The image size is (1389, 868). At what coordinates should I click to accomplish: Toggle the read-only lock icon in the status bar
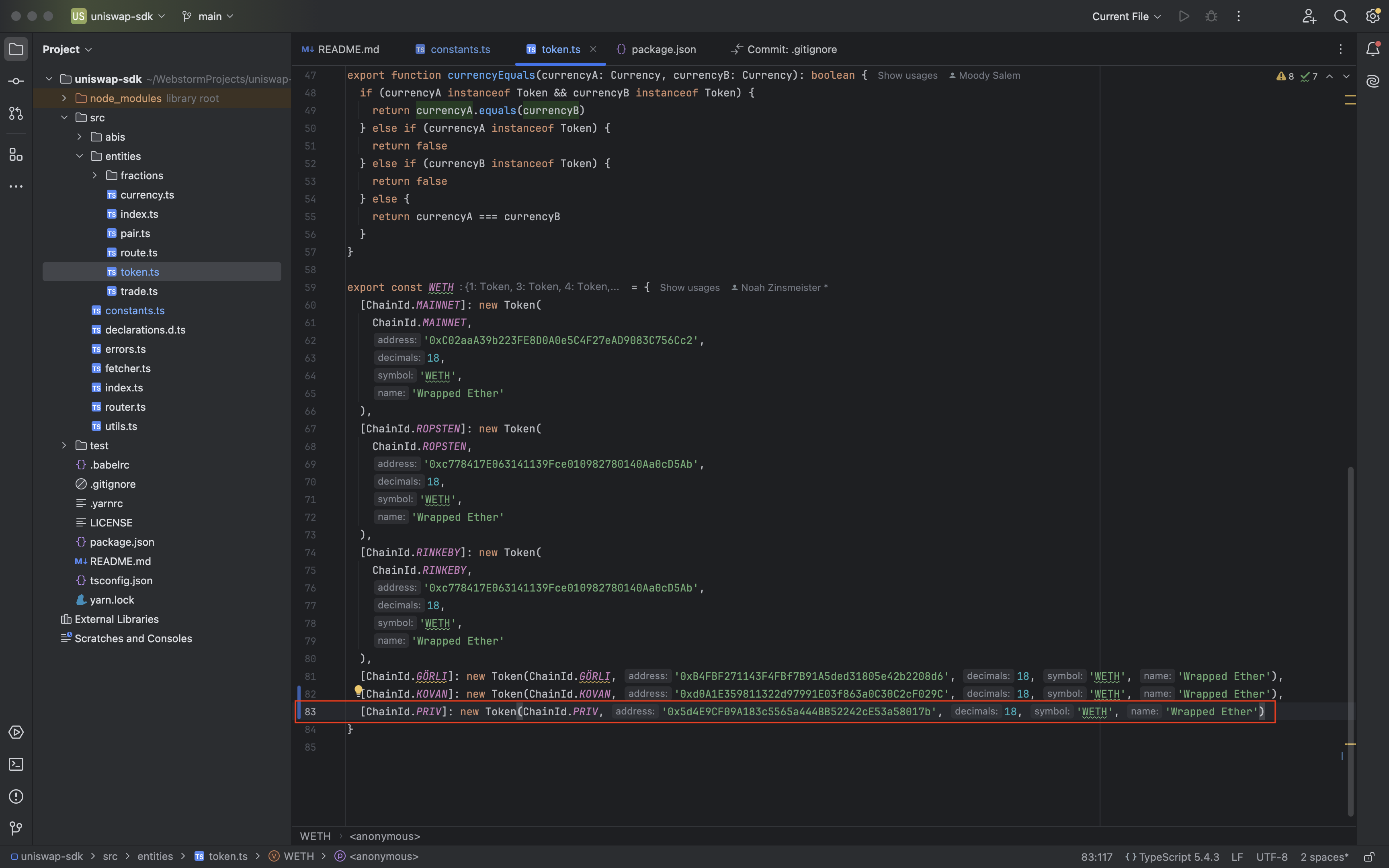click(1369, 856)
